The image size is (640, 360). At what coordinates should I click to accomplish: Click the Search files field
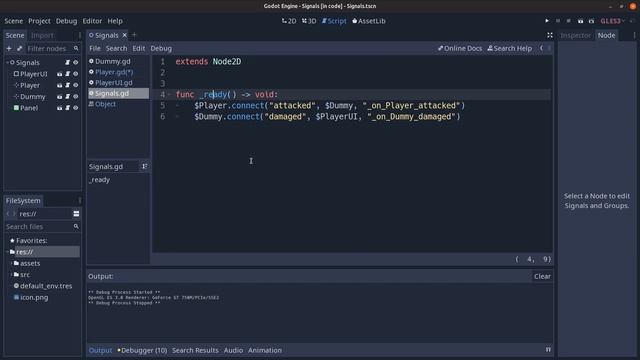(42, 227)
